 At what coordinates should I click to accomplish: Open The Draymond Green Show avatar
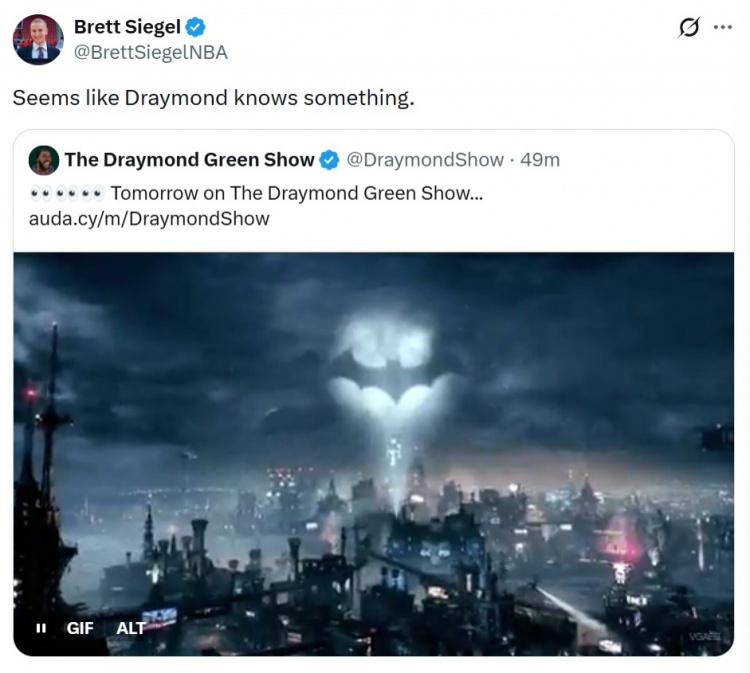click(44, 160)
